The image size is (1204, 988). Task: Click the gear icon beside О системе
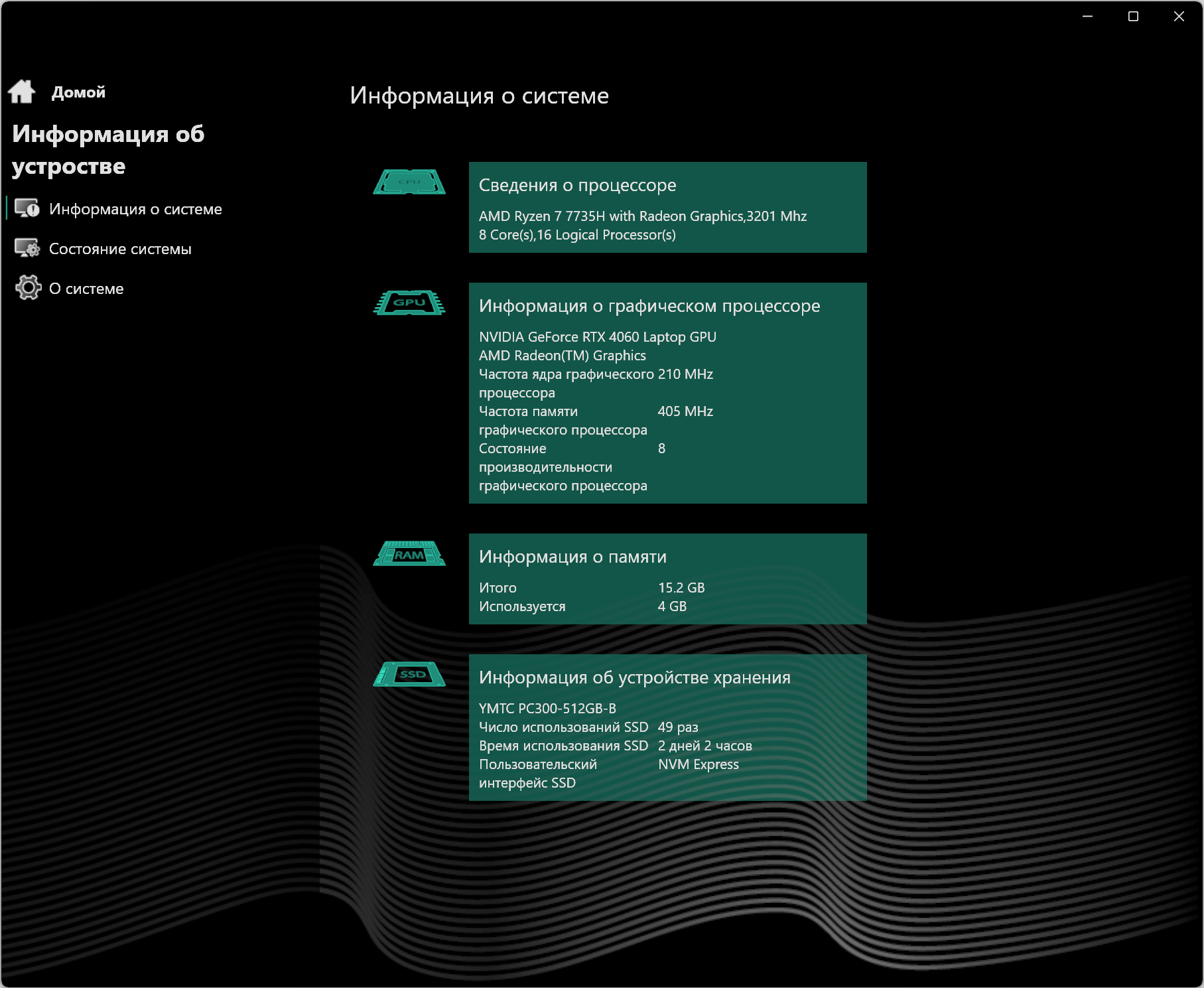pos(28,288)
